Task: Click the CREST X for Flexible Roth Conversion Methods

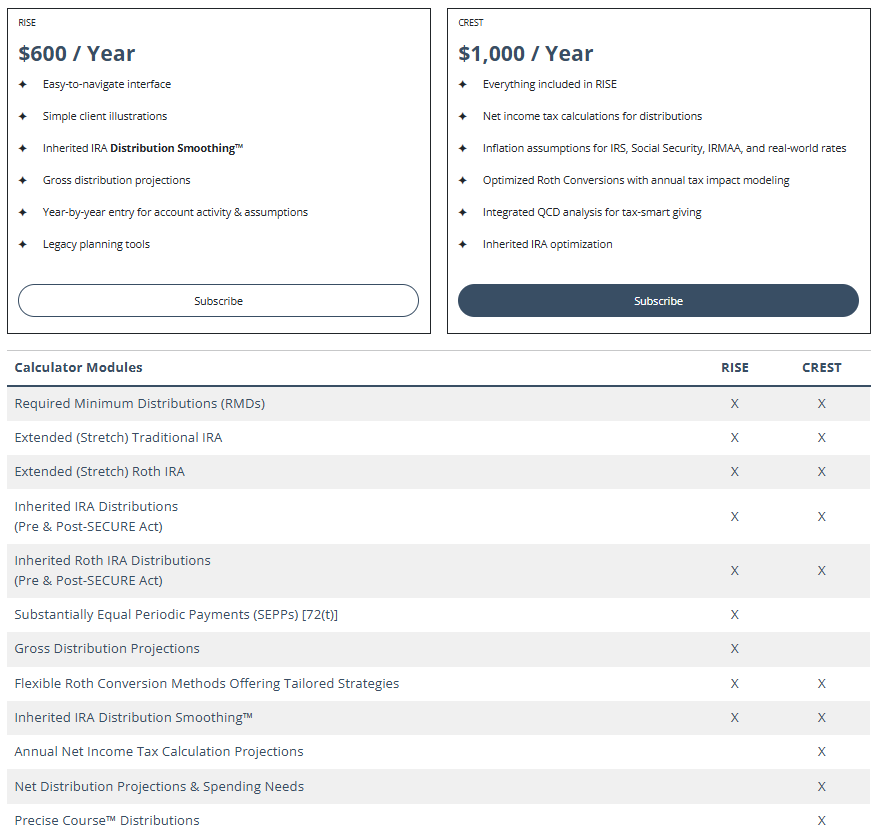Action: tap(822, 683)
